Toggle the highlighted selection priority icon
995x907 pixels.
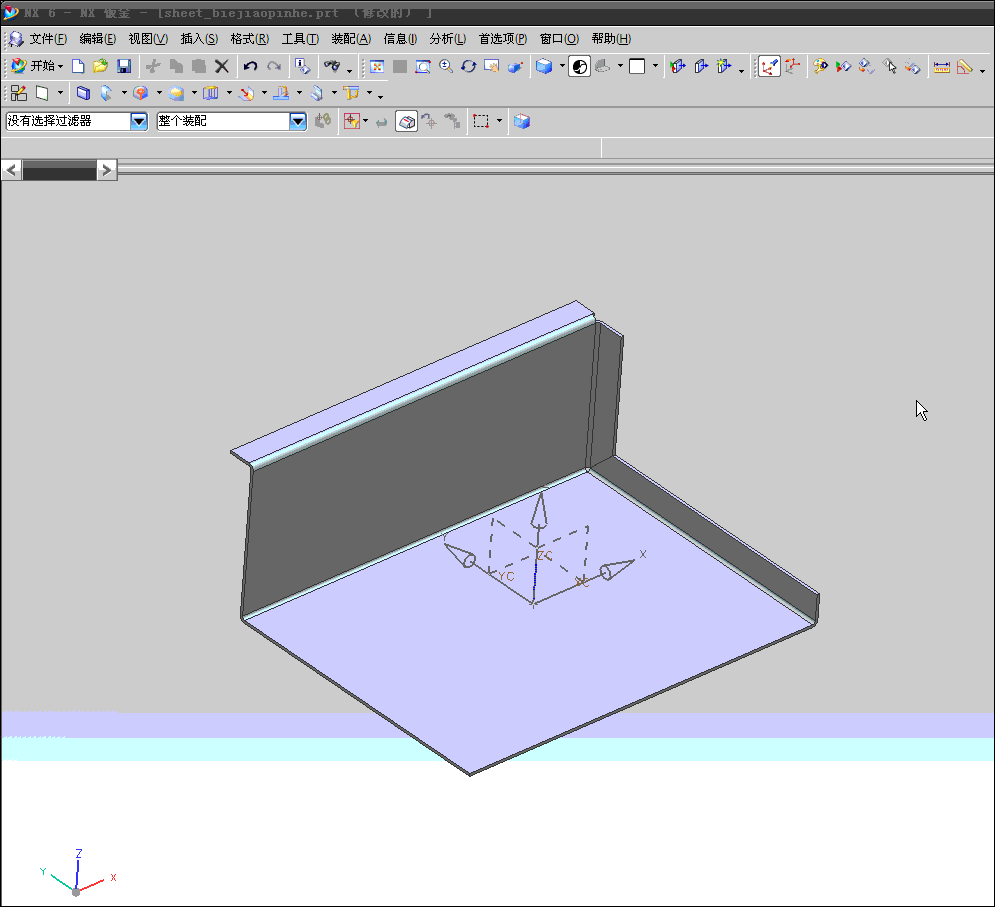coord(406,121)
